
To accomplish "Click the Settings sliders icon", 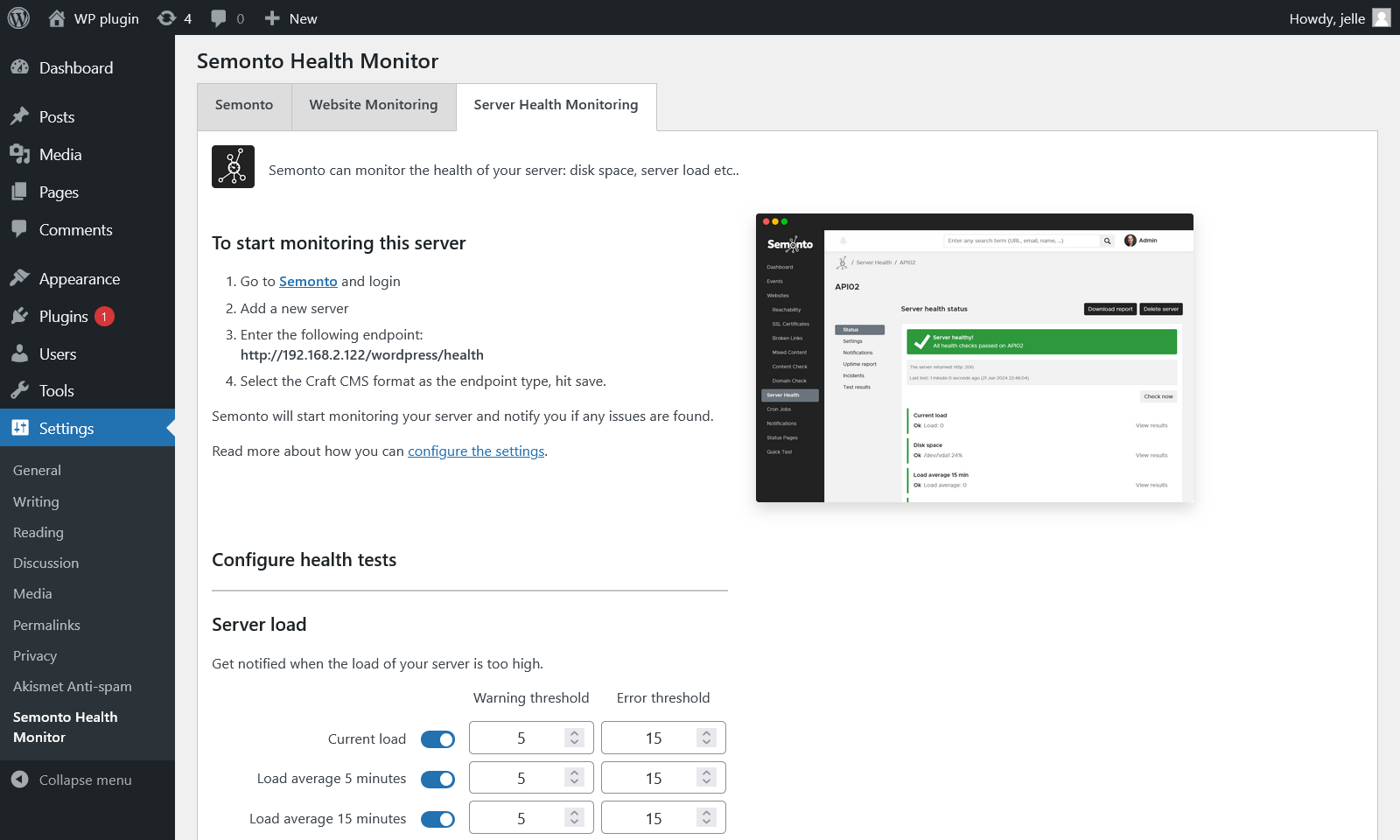I will (x=19, y=428).
